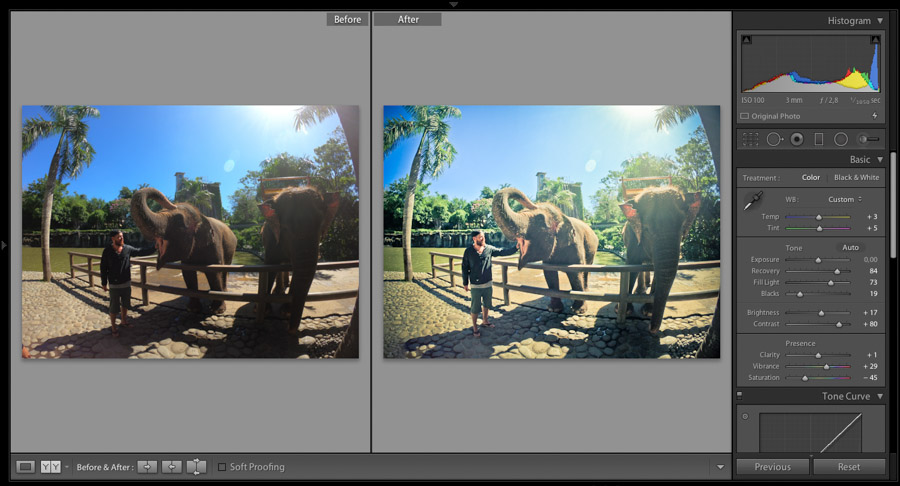Screen dimensions: 900x486
Task: Apply Auto tone adjustment
Action: 850,247
